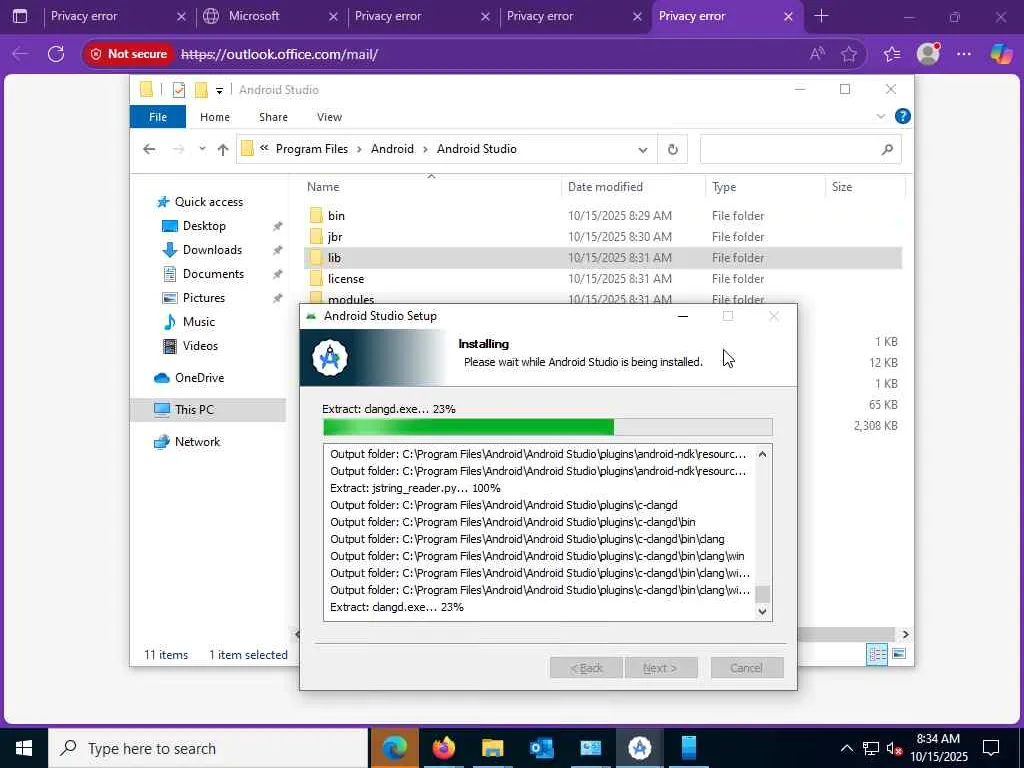Screen dimensions: 1024x768
Task: Select This PC in navigation pane
Action: click(x=208, y=410)
